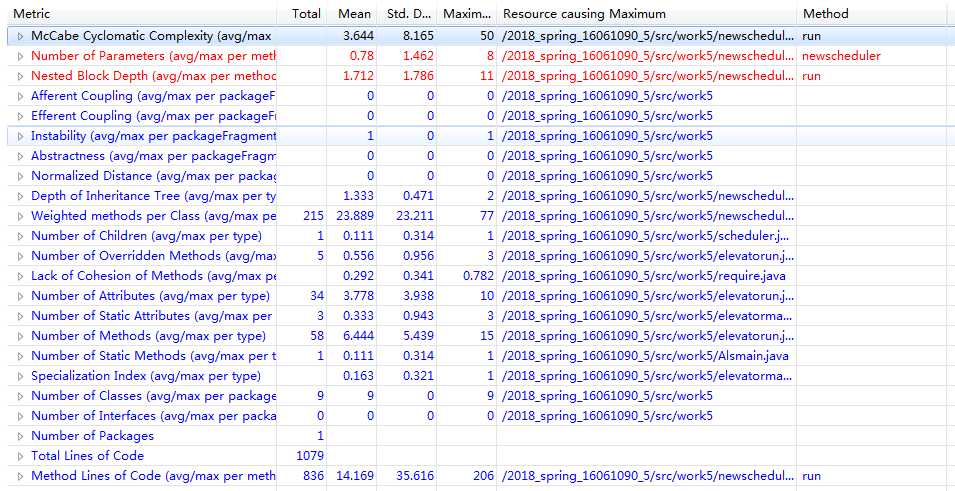Click mean value 23.889

pyautogui.click(x=354, y=216)
